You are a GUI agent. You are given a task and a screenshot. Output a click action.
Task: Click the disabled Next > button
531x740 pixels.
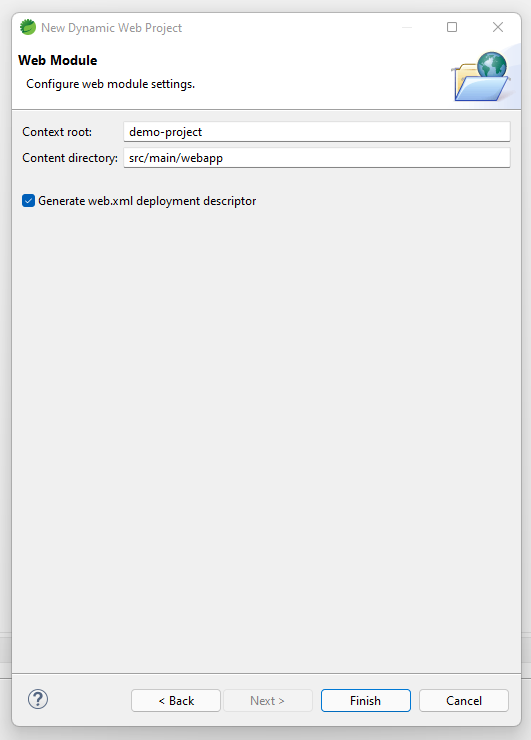tap(268, 700)
